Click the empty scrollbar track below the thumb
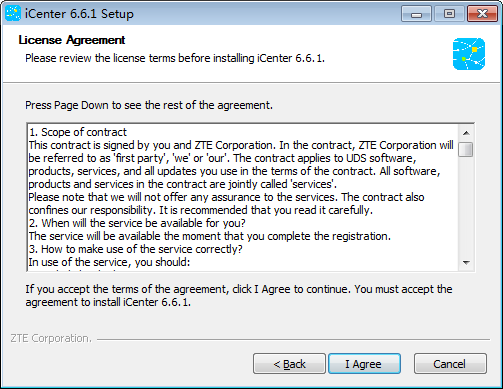503x389 pixels. pyautogui.click(x=466, y=206)
